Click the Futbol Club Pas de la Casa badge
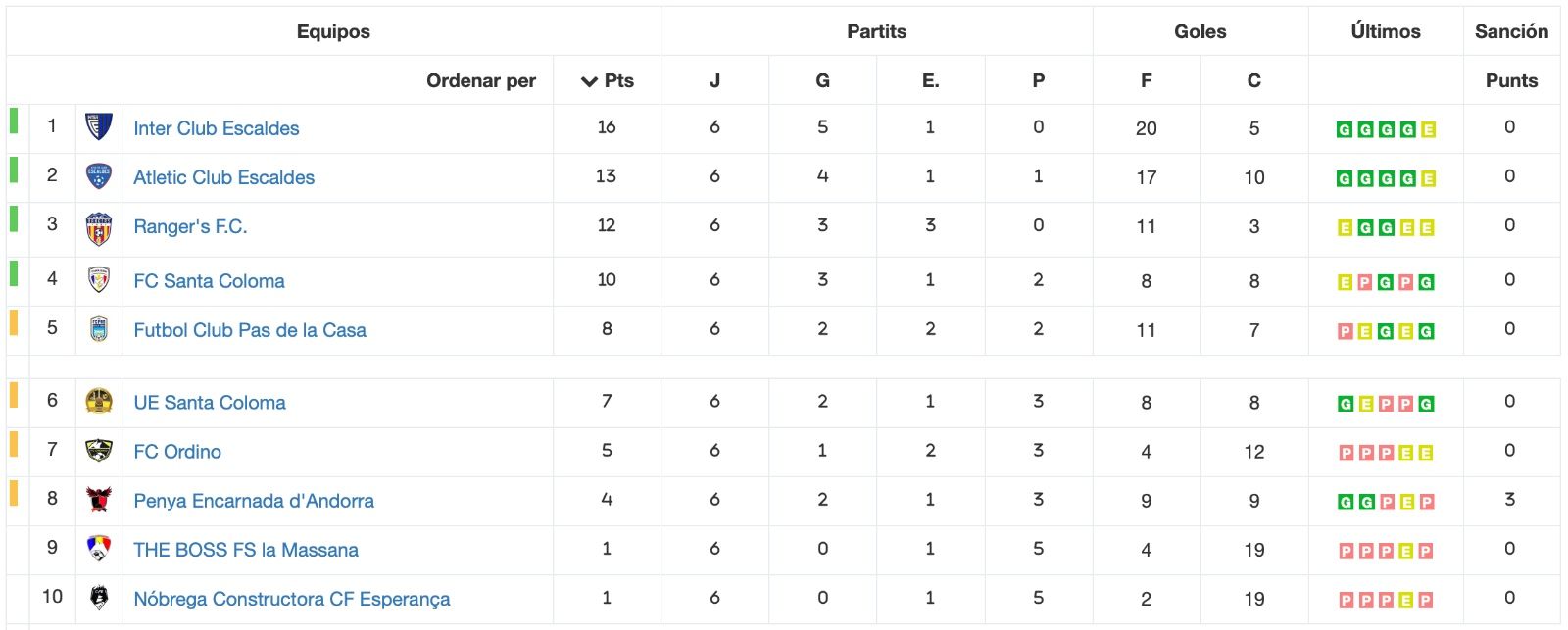The height and width of the screenshot is (630, 1568). (x=99, y=329)
